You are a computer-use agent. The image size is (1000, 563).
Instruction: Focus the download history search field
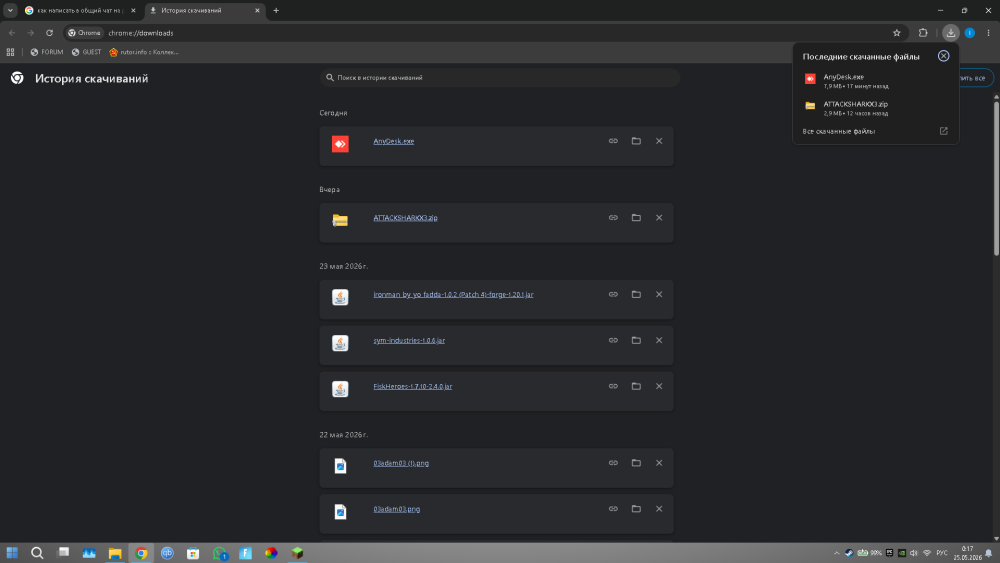(x=499, y=77)
